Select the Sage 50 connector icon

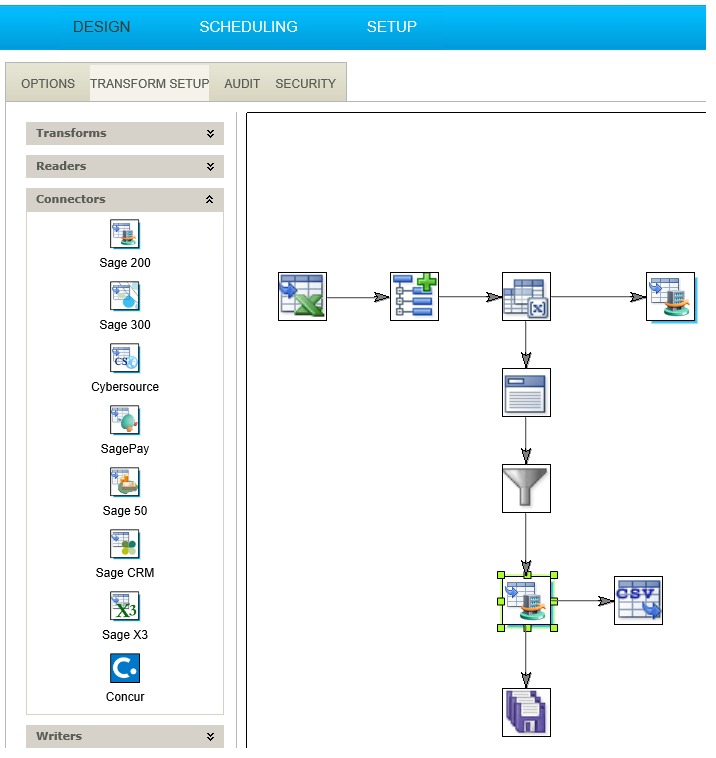coord(125,483)
